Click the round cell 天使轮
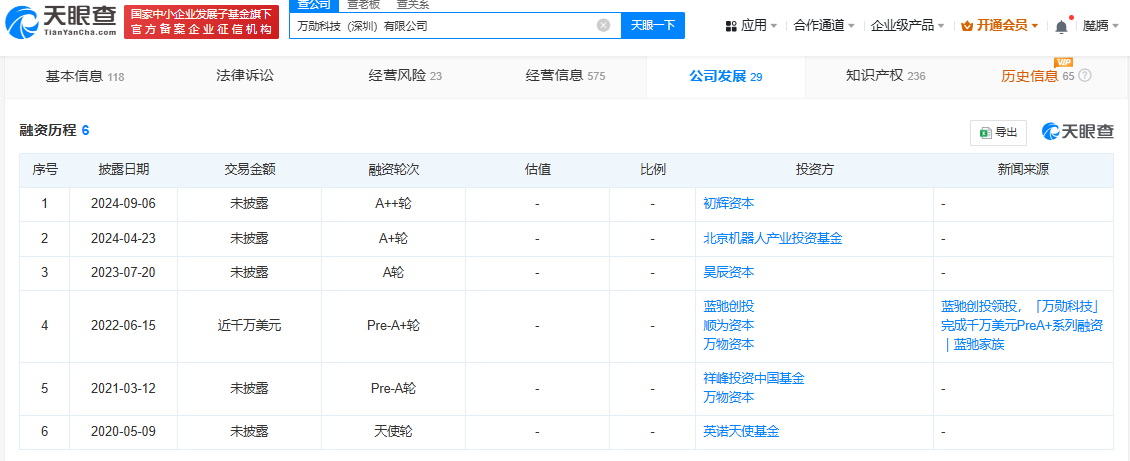Screen dimensions: 1130x461 click(393, 431)
